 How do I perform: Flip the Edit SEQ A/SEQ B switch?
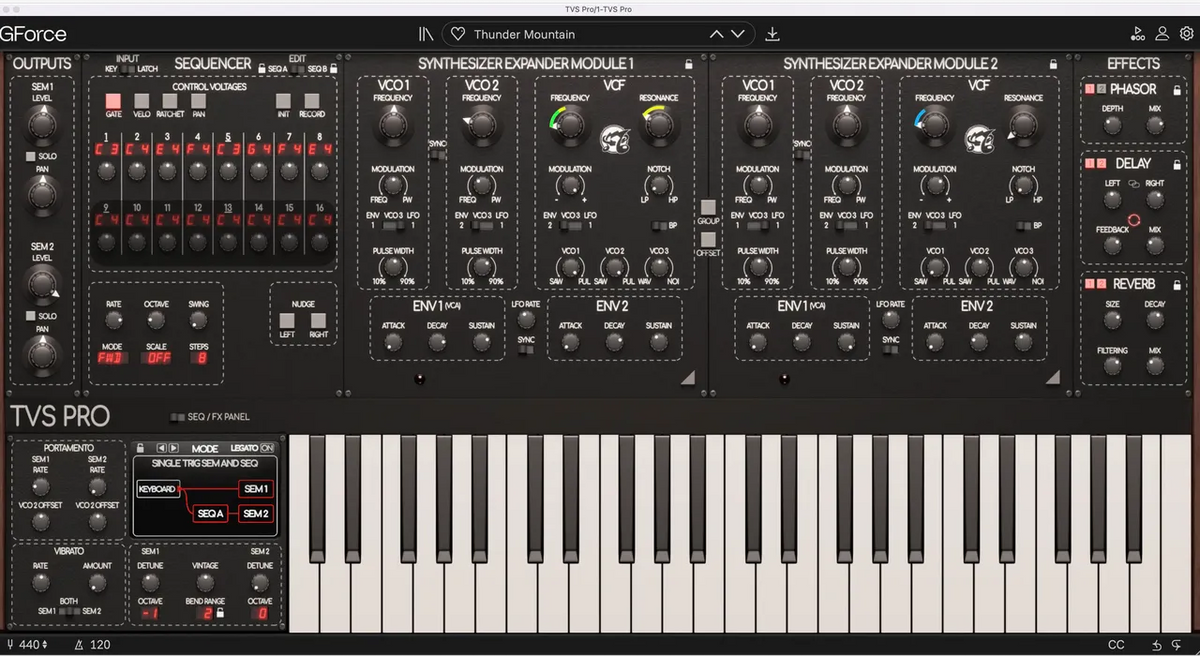point(298,69)
